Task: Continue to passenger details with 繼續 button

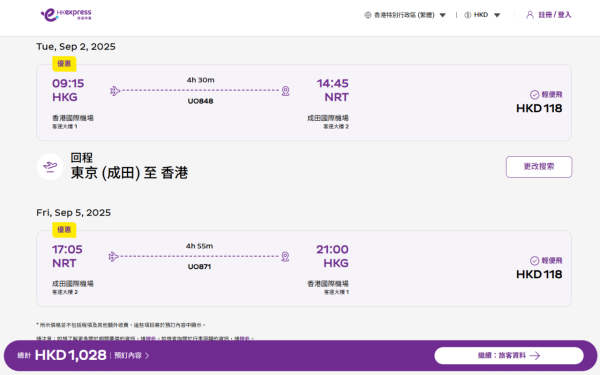Action: (x=509, y=355)
